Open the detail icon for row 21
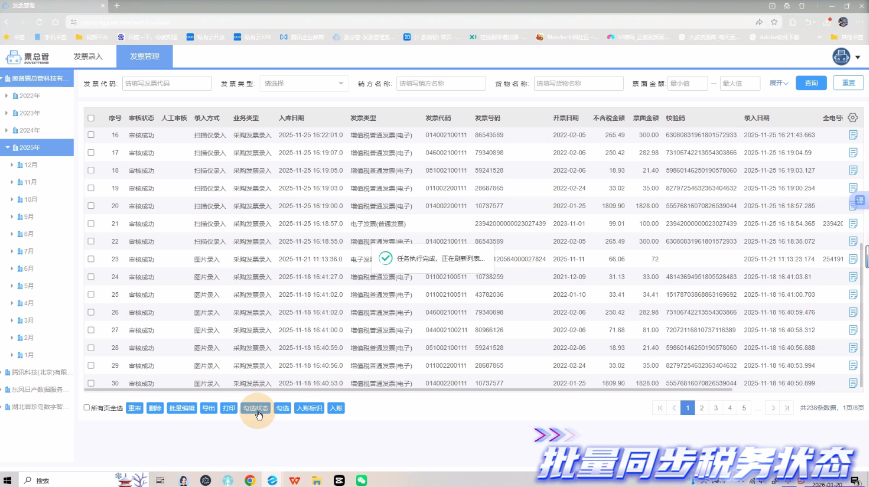The width and height of the screenshot is (869, 487). 853,223
